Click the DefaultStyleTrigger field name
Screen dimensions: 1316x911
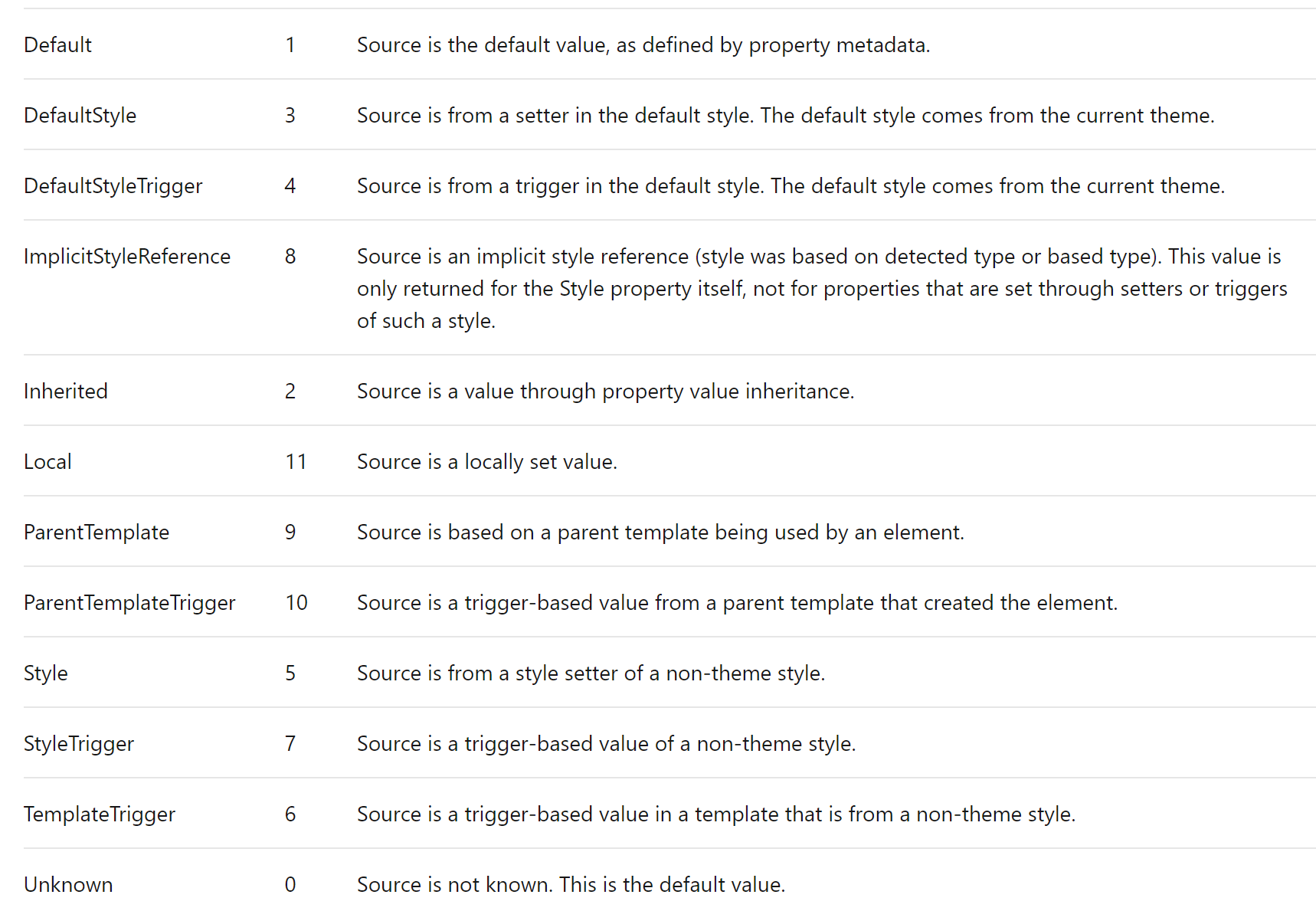tap(113, 186)
